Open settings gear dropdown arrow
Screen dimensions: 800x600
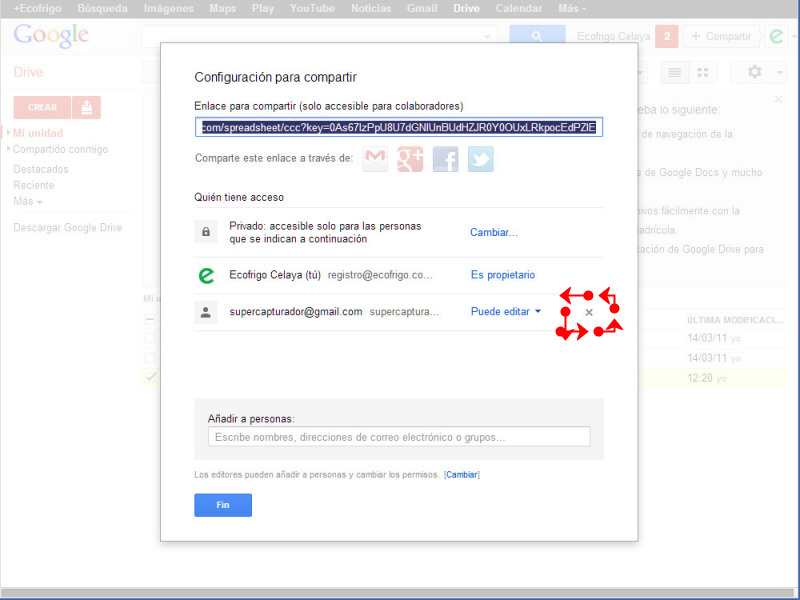(x=780, y=73)
